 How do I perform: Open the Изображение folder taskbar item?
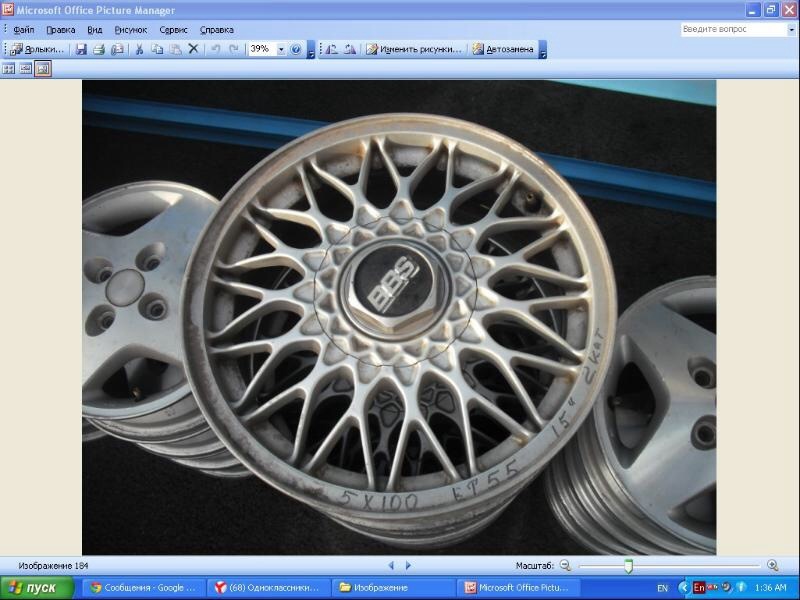coord(393,588)
